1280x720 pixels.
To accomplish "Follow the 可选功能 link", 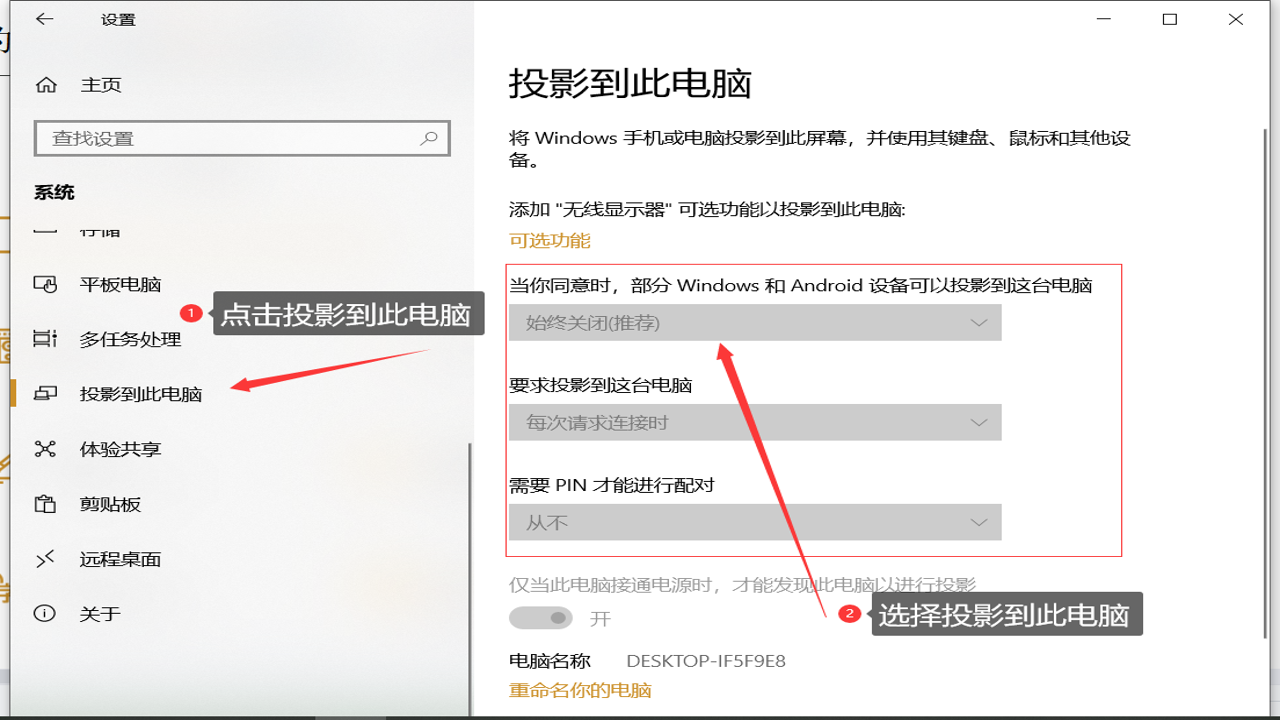I will click(550, 241).
